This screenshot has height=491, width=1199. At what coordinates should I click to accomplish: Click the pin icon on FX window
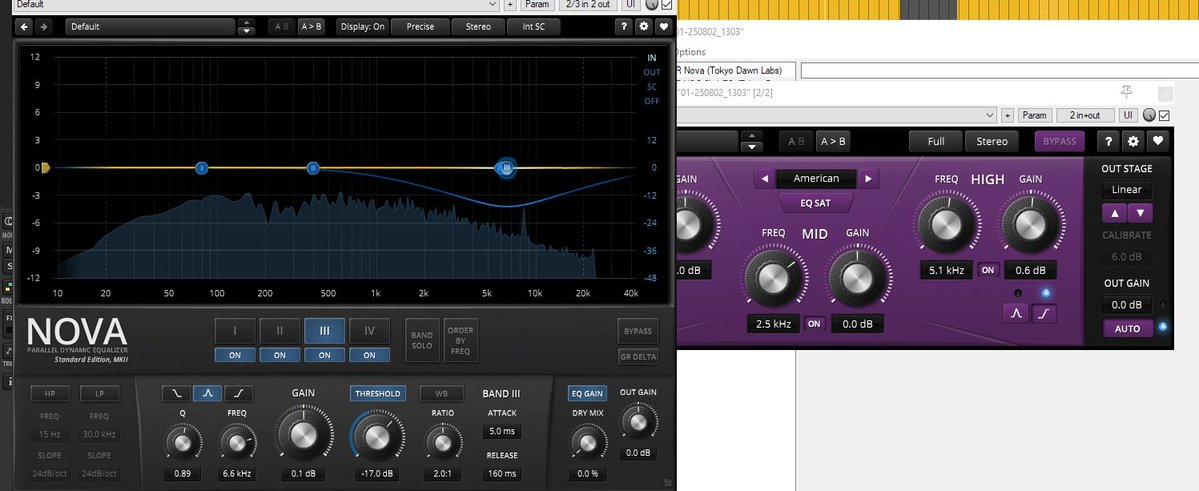pos(1126,93)
